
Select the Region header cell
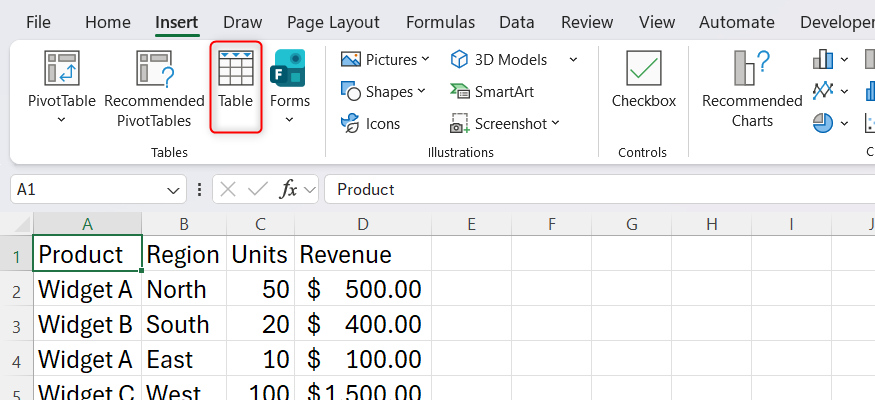184,254
